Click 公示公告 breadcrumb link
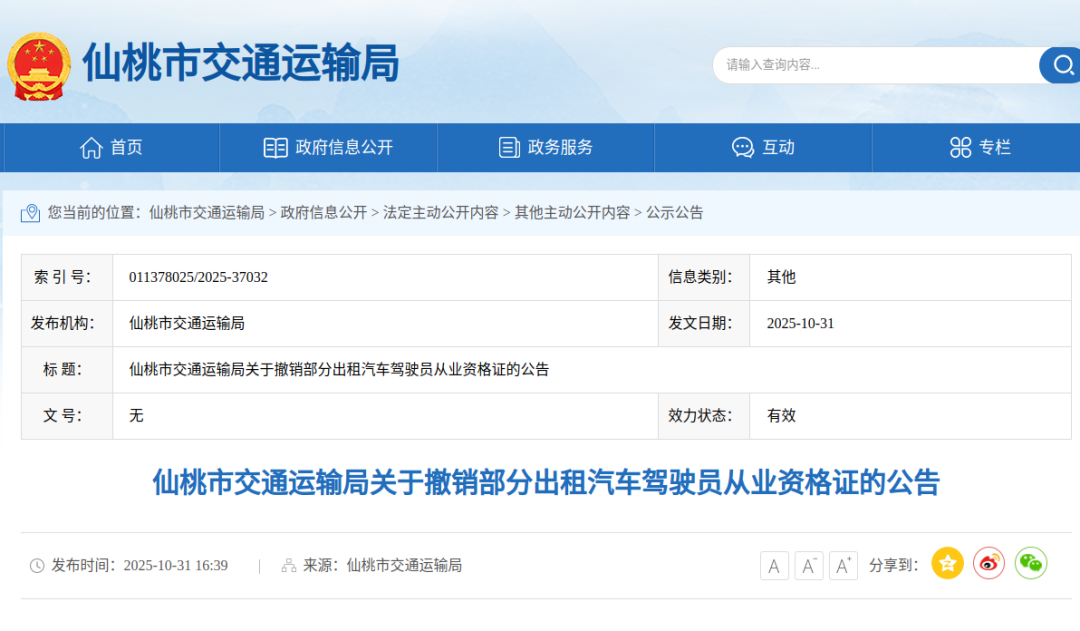The width and height of the screenshot is (1080, 631). tap(675, 213)
